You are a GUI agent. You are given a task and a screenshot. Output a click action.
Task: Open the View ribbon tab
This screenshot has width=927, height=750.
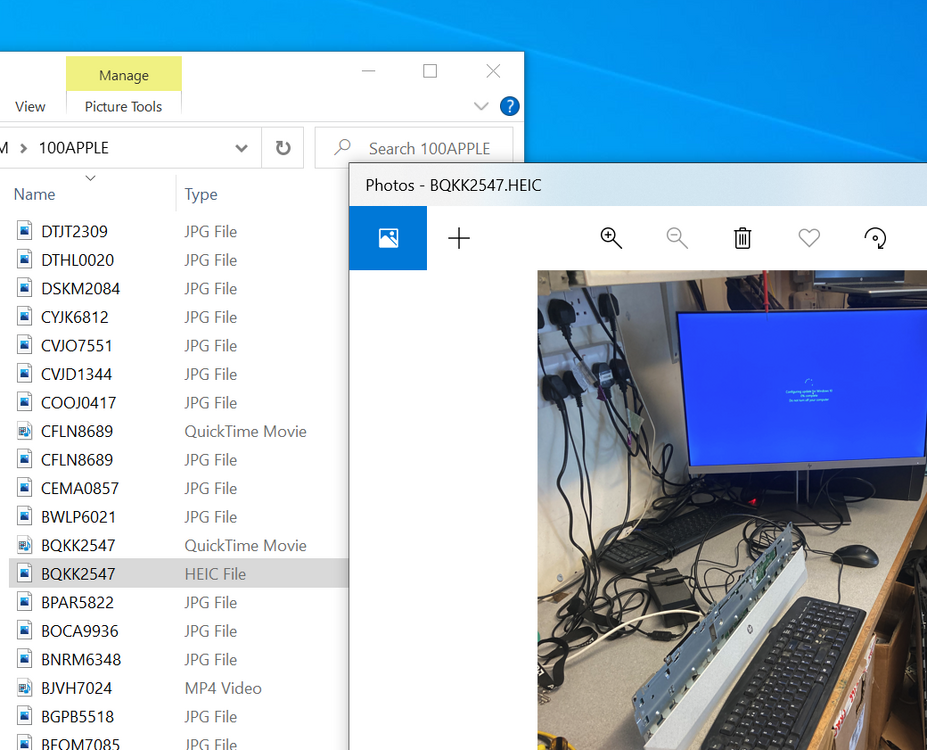[30, 106]
